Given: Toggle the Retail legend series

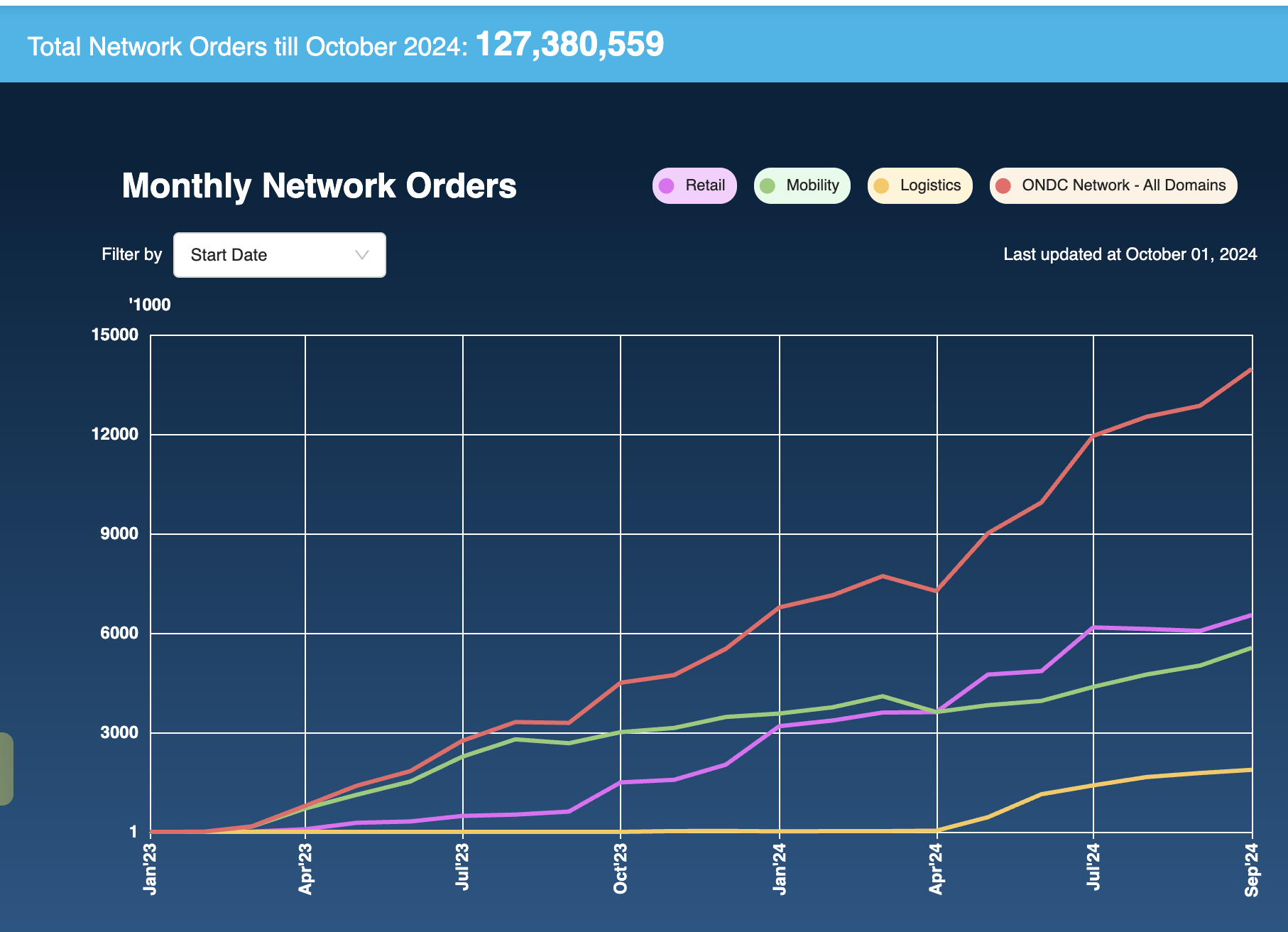Looking at the screenshot, I should click(x=694, y=186).
